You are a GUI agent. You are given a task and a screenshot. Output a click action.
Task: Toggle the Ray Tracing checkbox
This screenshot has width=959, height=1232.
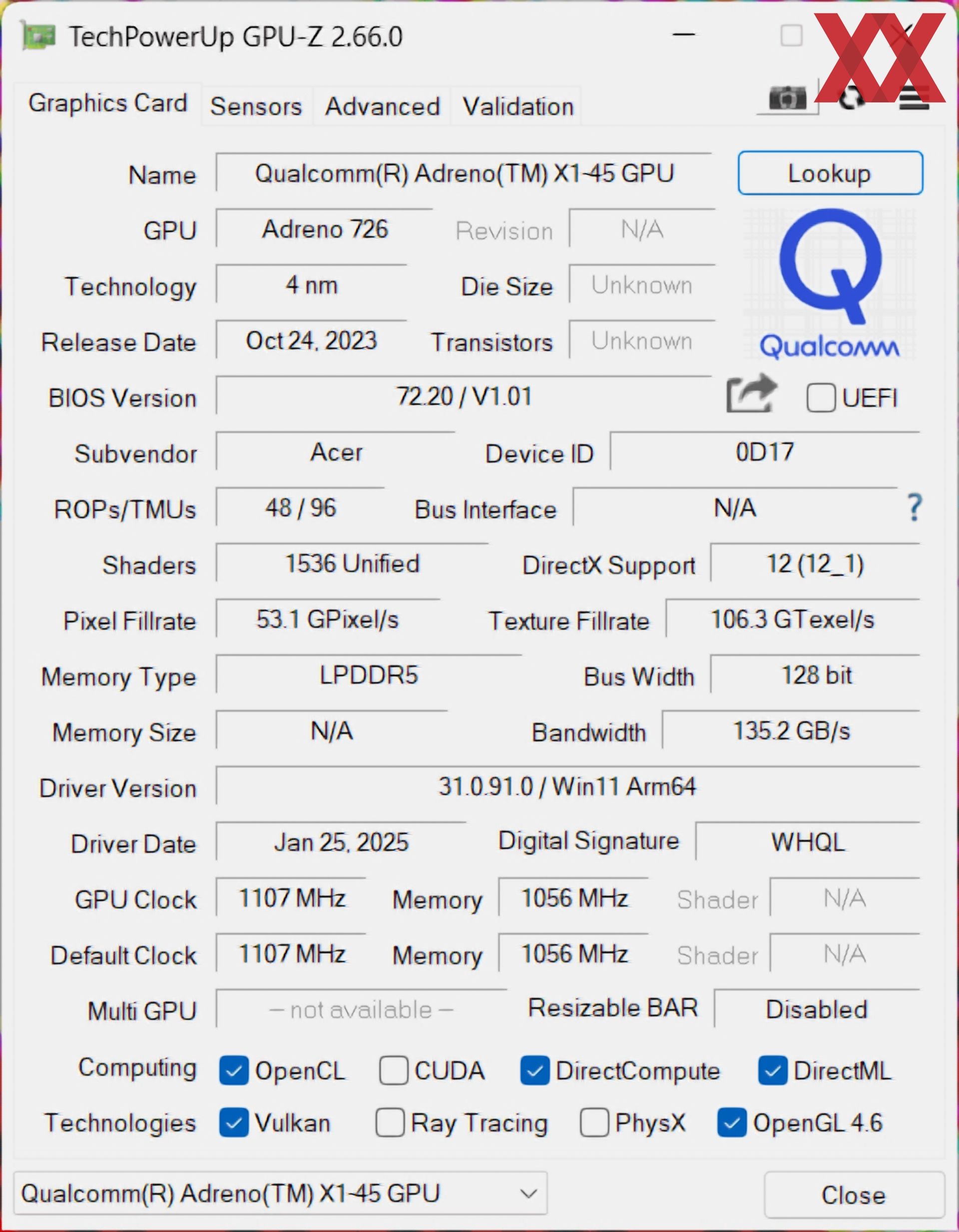[390, 1123]
